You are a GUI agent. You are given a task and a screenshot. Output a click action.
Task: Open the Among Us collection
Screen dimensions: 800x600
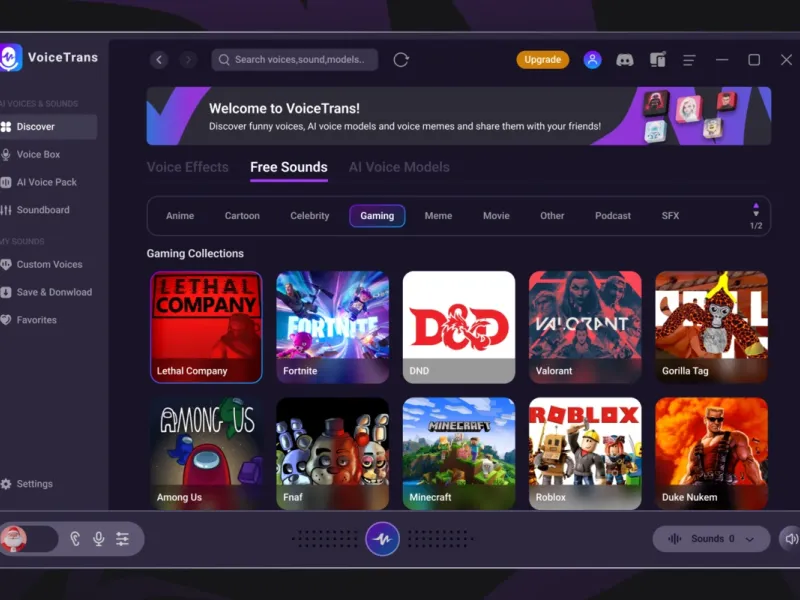click(206, 454)
